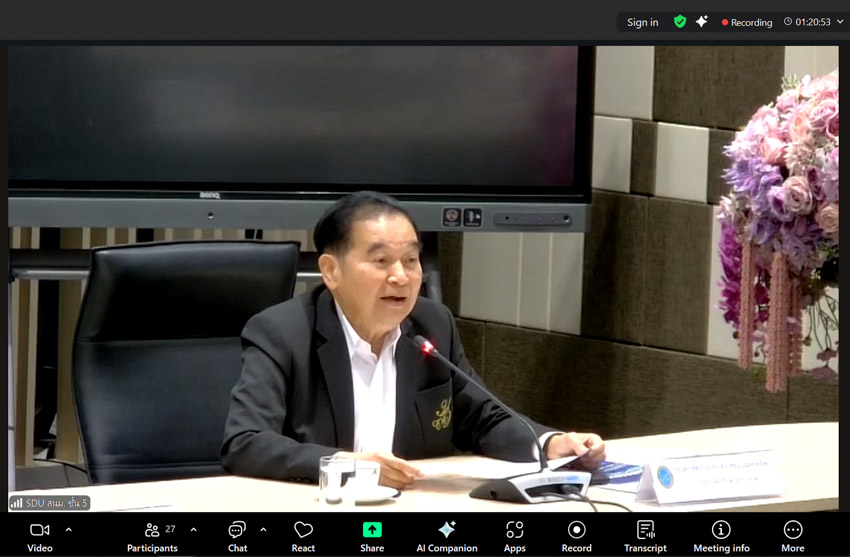Click the green Share screen button
The width and height of the screenshot is (850, 557).
(x=372, y=535)
